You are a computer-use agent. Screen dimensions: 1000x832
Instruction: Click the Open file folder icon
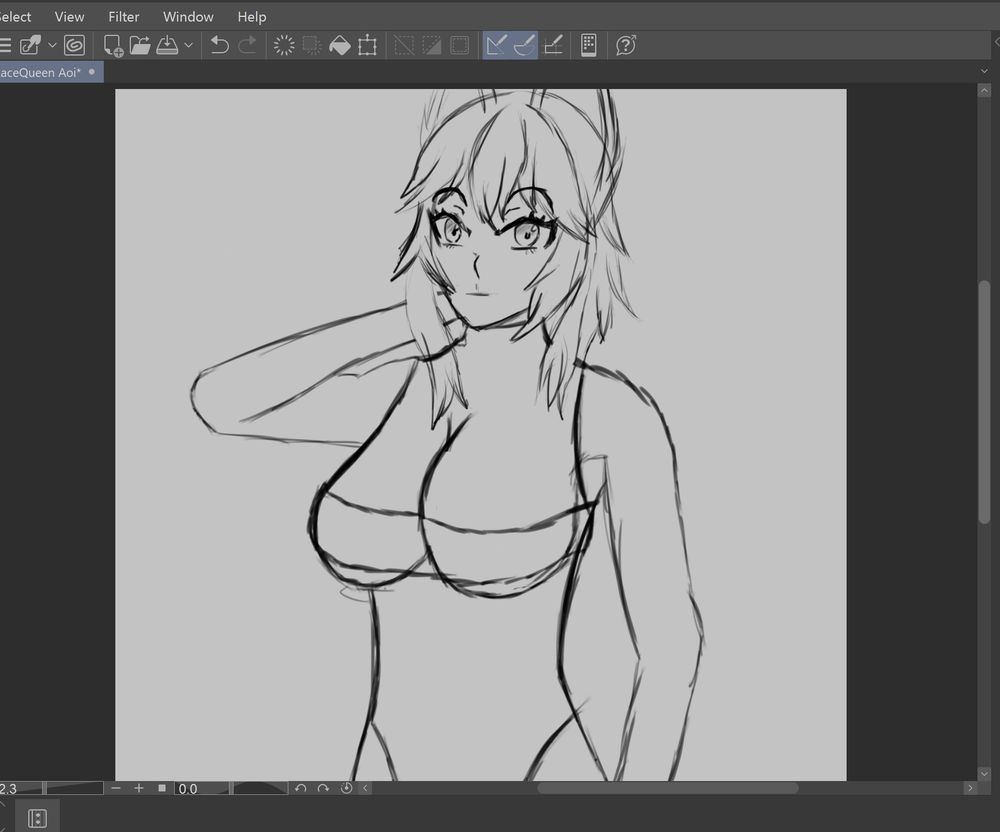[x=140, y=45]
